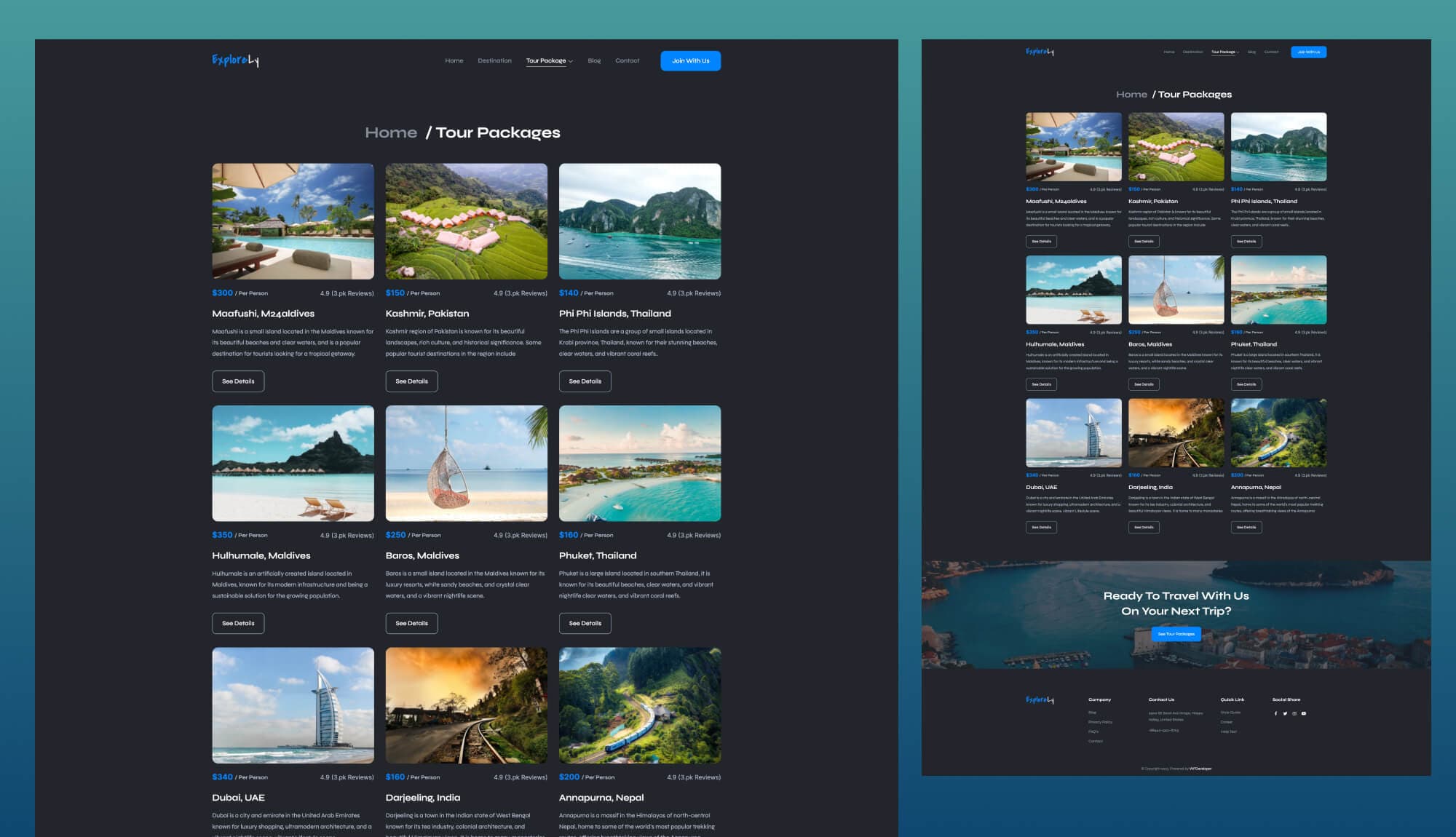
Task: Open the Privacy Policy footer link
Action: [x=1100, y=722]
